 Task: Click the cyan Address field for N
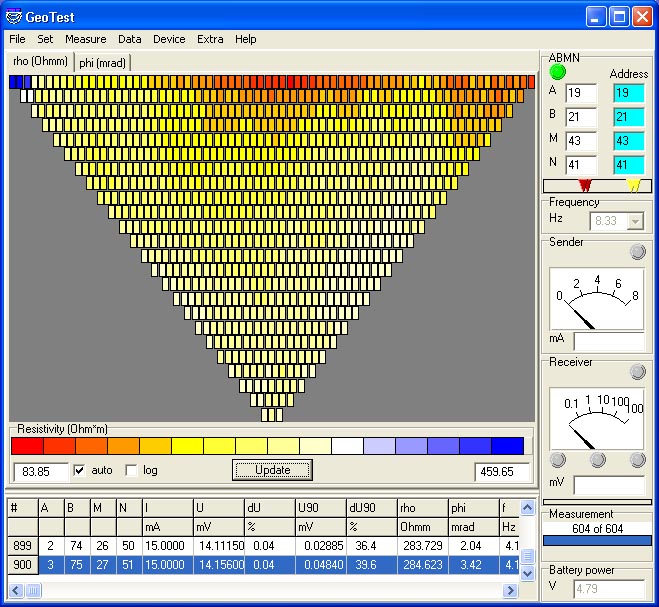(629, 164)
